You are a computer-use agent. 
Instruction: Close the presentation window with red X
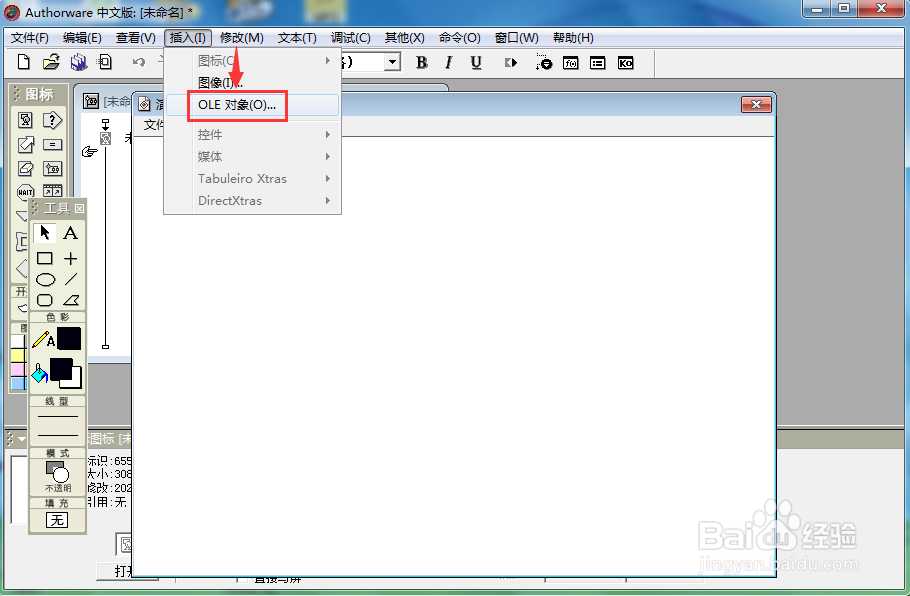756,104
